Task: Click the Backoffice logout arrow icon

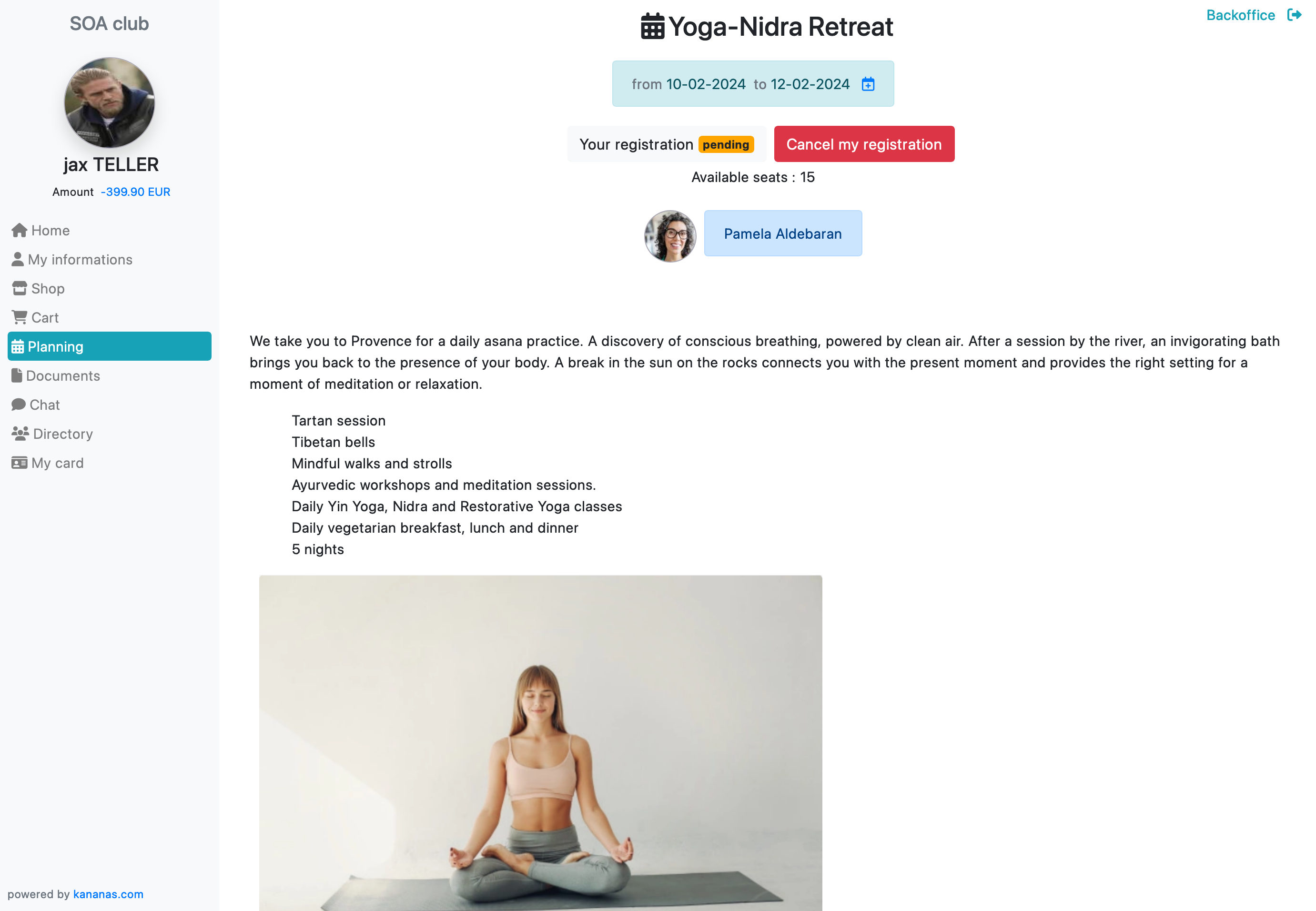Action: coord(1294,15)
